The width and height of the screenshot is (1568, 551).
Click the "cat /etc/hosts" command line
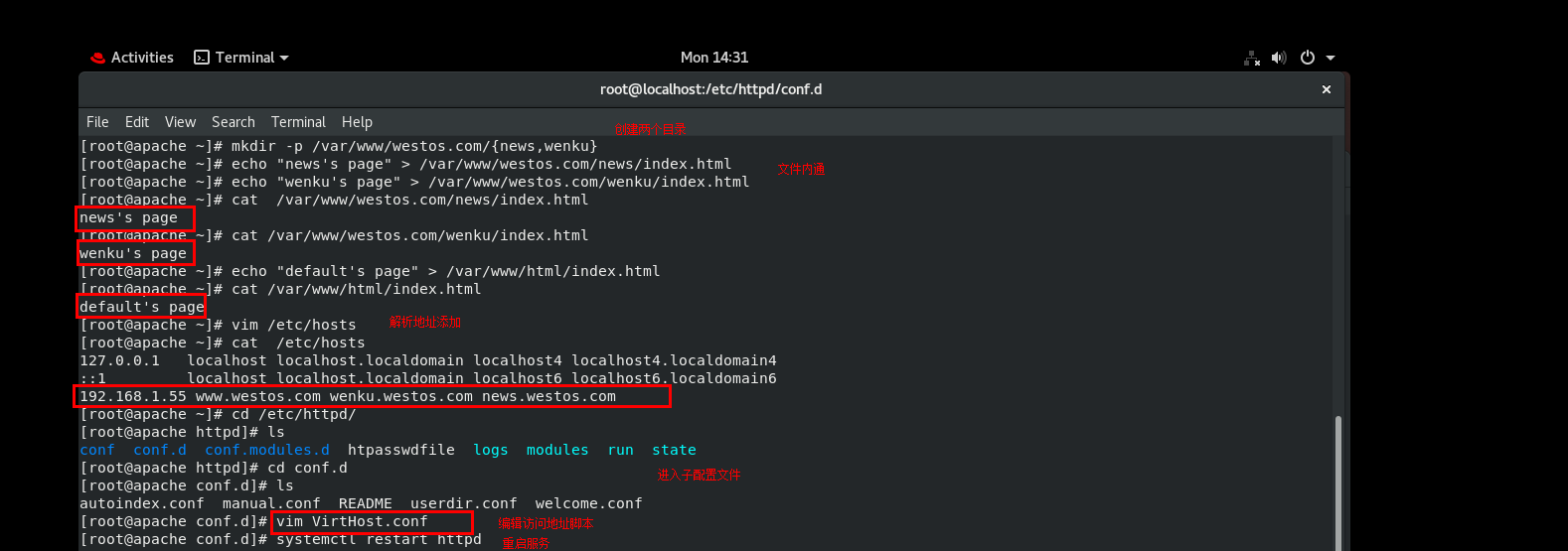pyautogui.click(x=223, y=343)
